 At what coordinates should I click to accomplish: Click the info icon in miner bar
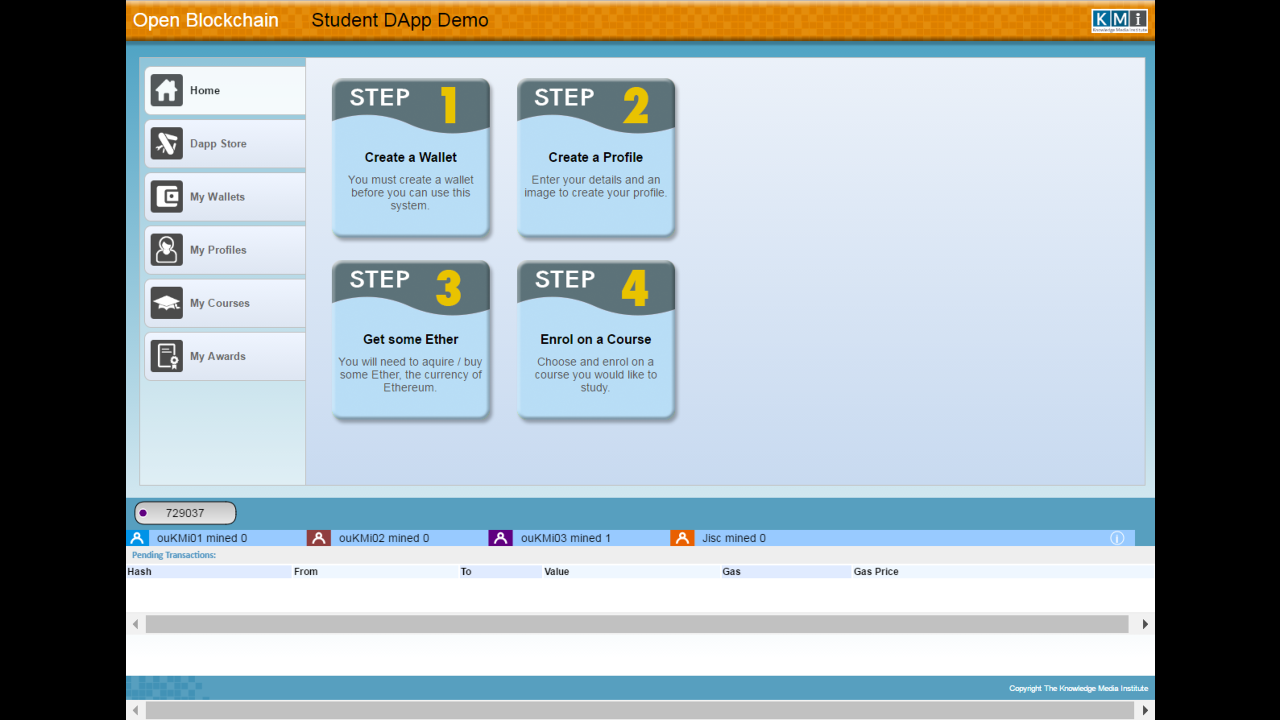pyautogui.click(x=1117, y=538)
